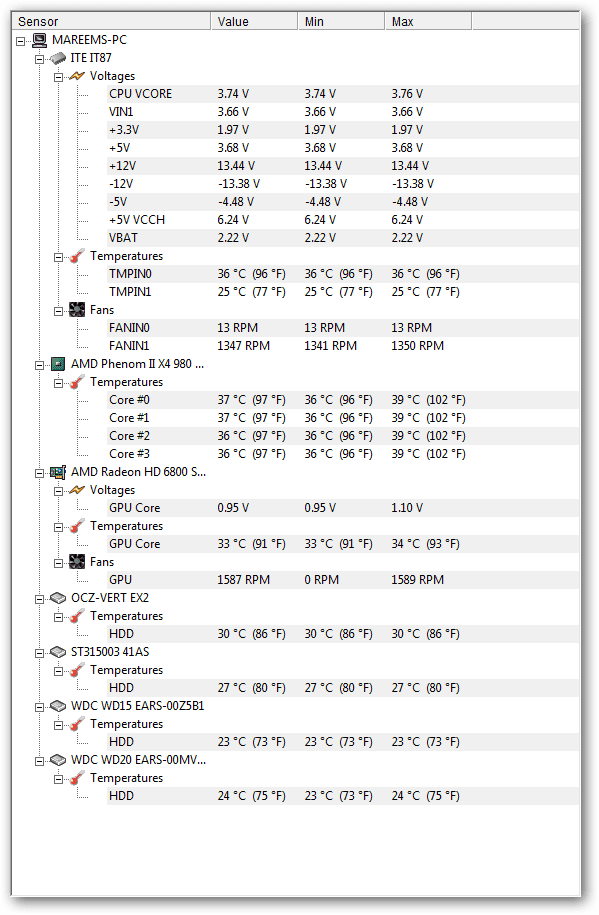Click the Value column header
This screenshot has height=915, width=599.
point(254,22)
